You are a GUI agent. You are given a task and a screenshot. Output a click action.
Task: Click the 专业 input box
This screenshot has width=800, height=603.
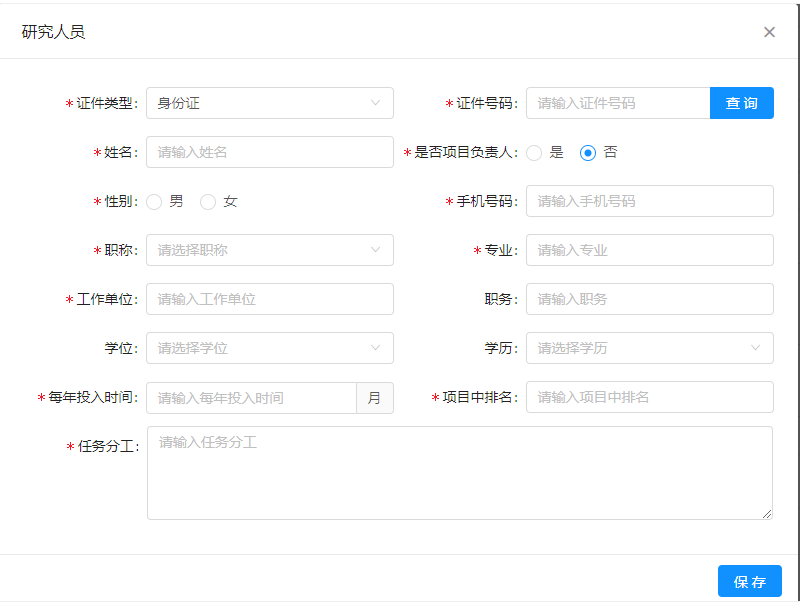(x=650, y=250)
